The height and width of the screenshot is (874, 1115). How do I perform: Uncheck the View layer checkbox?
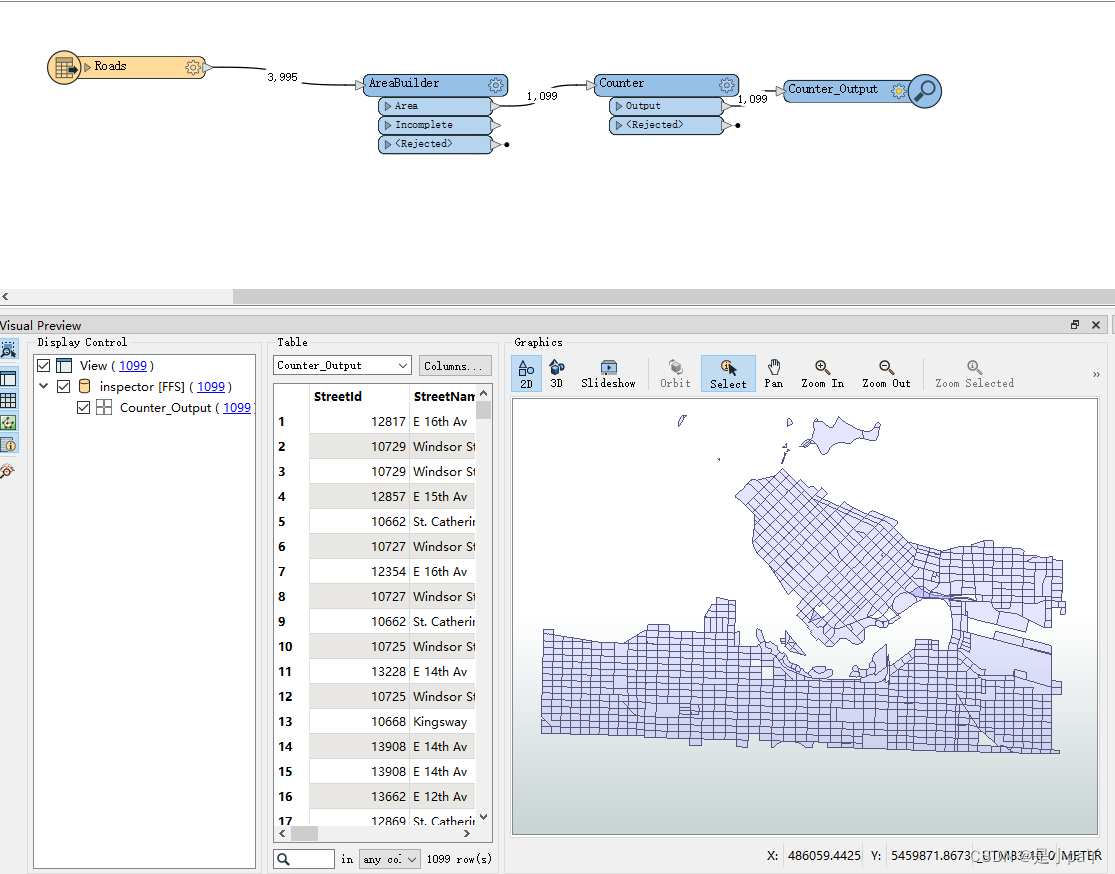44,366
